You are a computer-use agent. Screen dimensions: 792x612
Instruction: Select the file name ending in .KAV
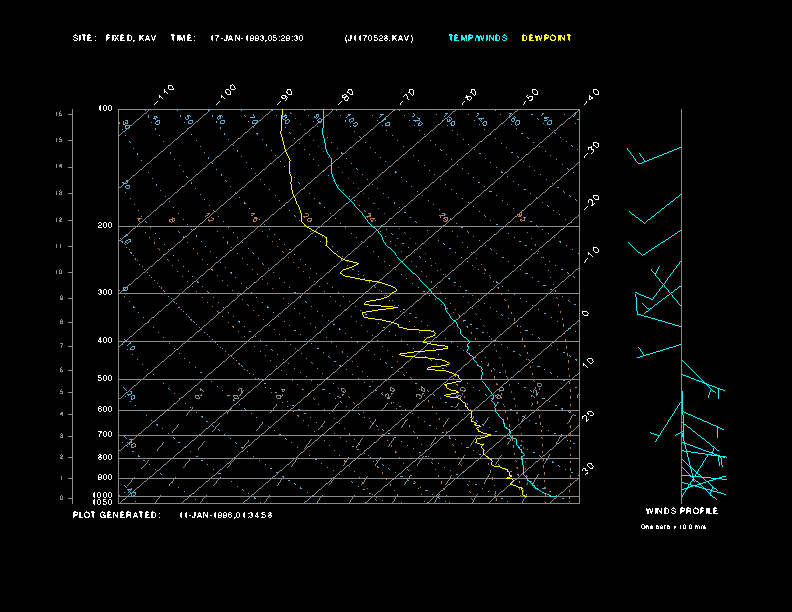point(378,38)
